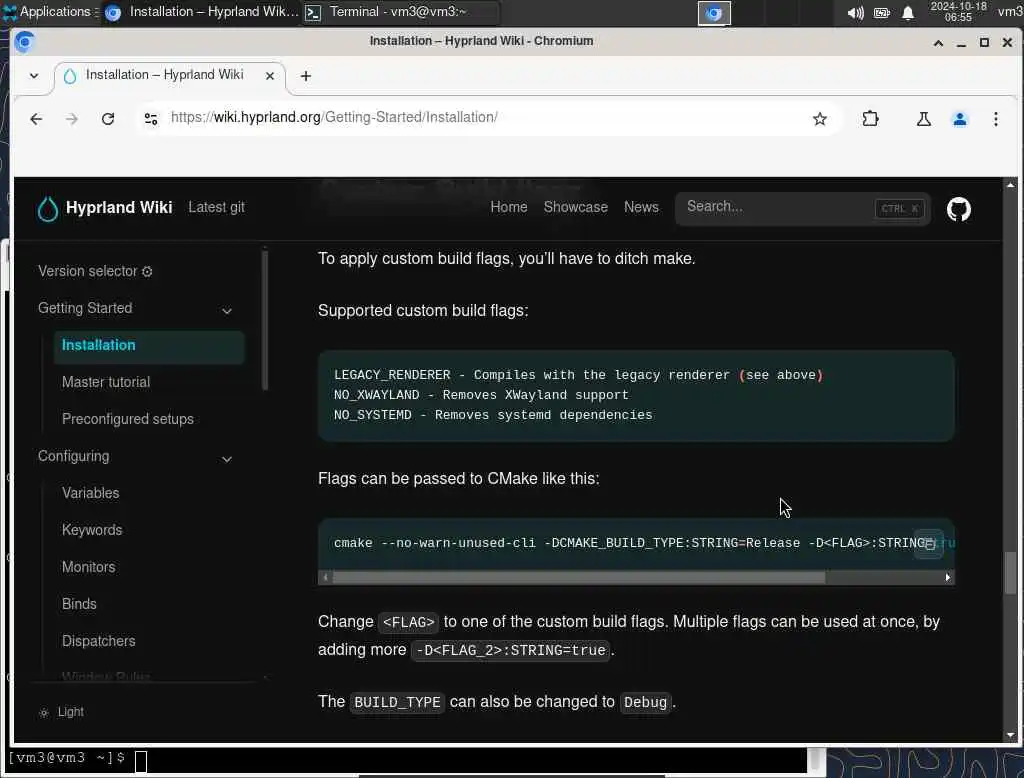Viewport: 1024px width, 778px height.
Task: Open the Monitors page
Action: click(x=89, y=568)
